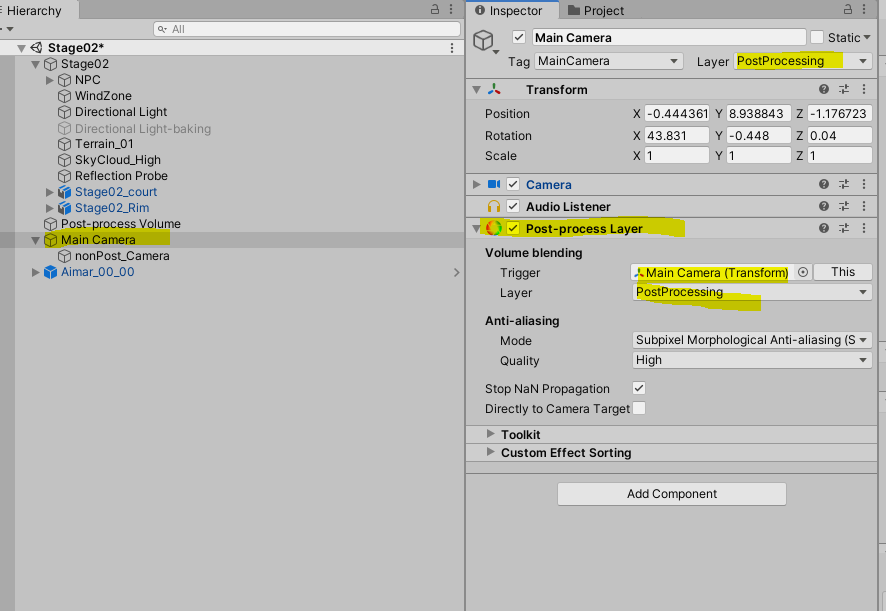Open the Hierarchy panel three-dot menu
886x611 pixels.
[451, 9]
